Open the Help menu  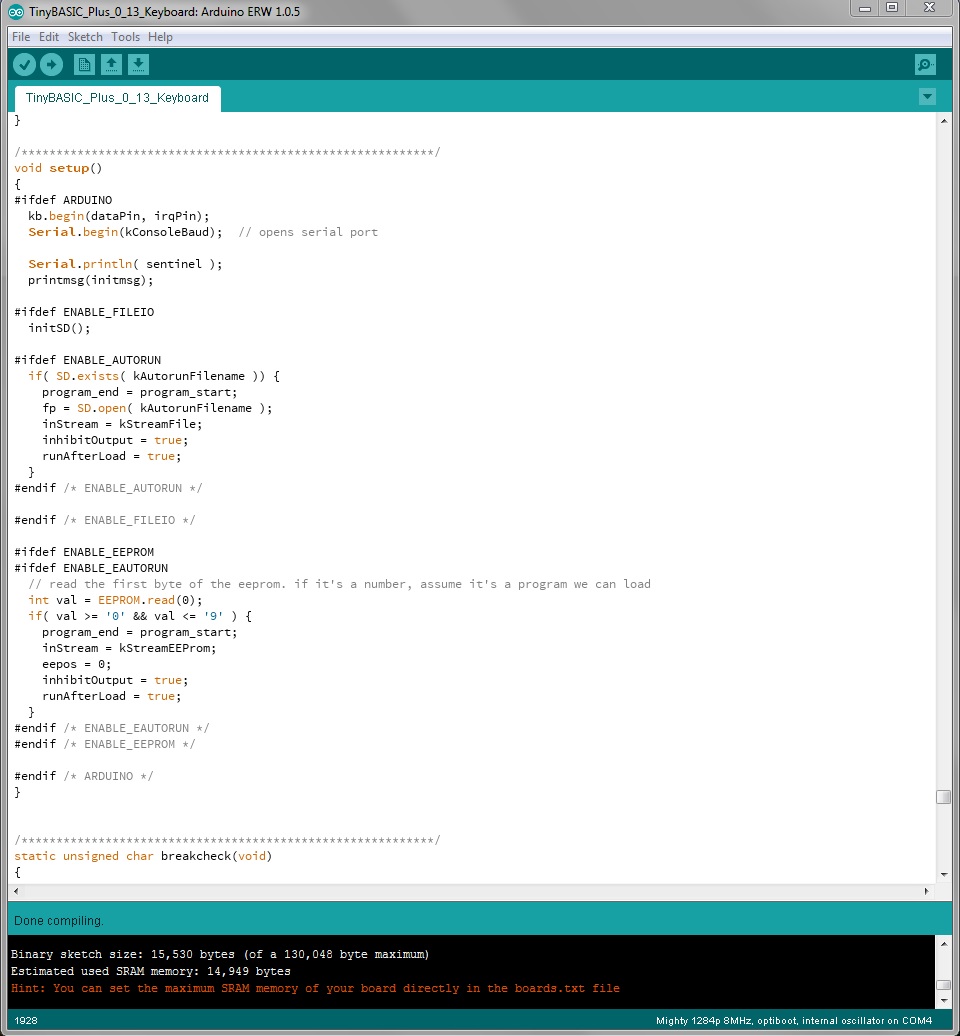pyautogui.click(x=160, y=36)
